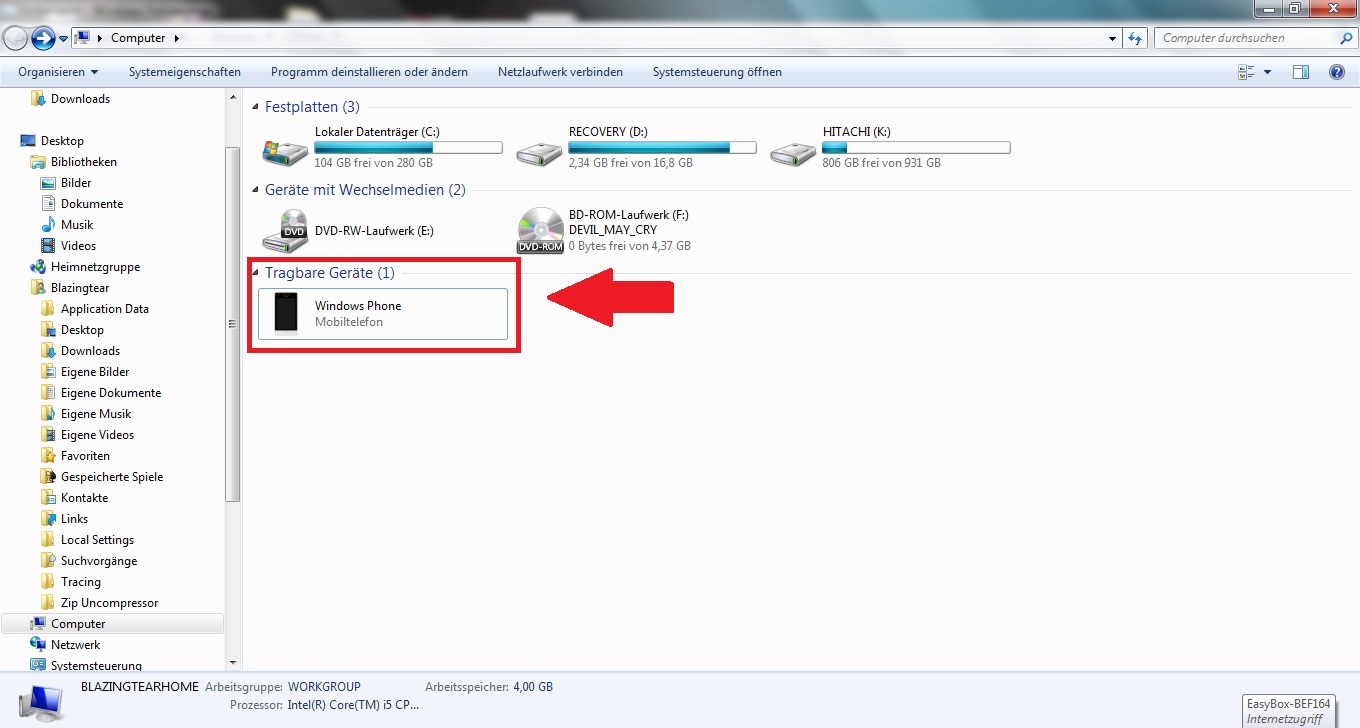
Task: Select the Netzwerk icon in sidebar
Action: [39, 645]
